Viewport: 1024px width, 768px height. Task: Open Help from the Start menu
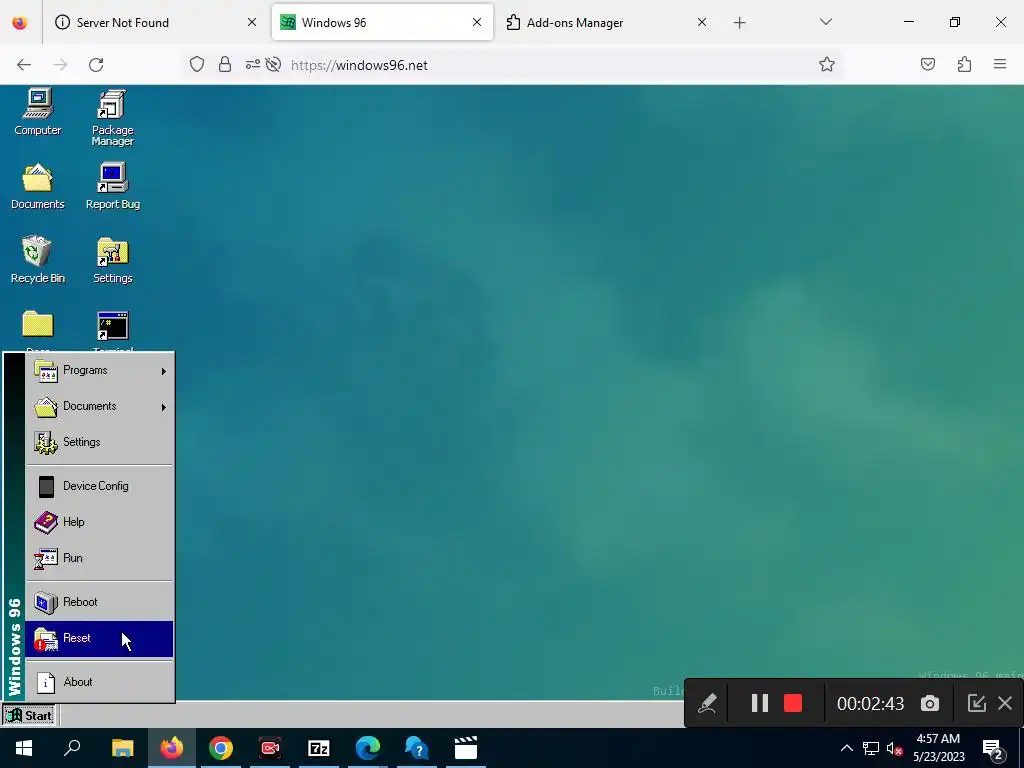[99, 522]
